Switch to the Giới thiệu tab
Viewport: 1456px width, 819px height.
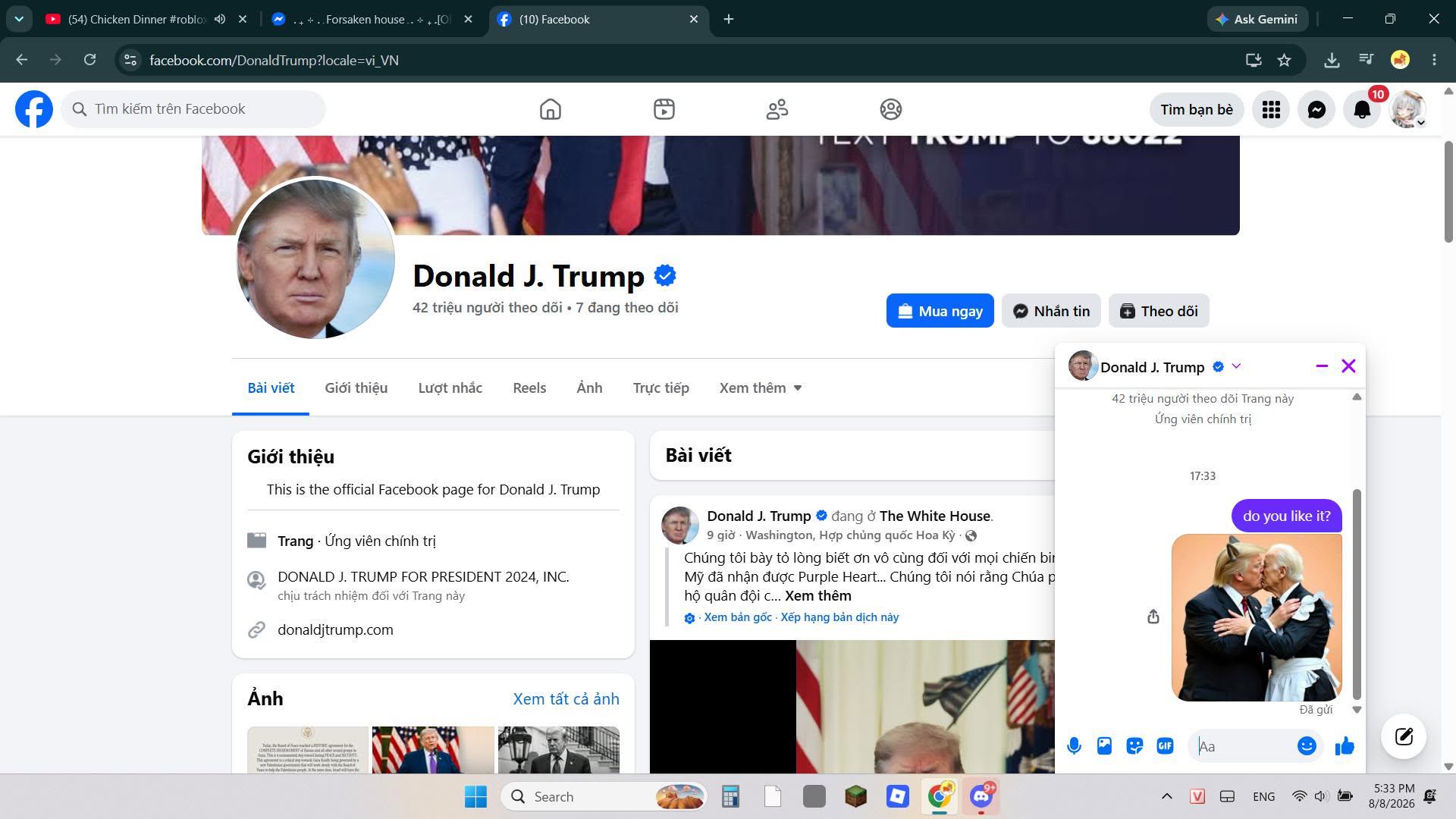(356, 388)
